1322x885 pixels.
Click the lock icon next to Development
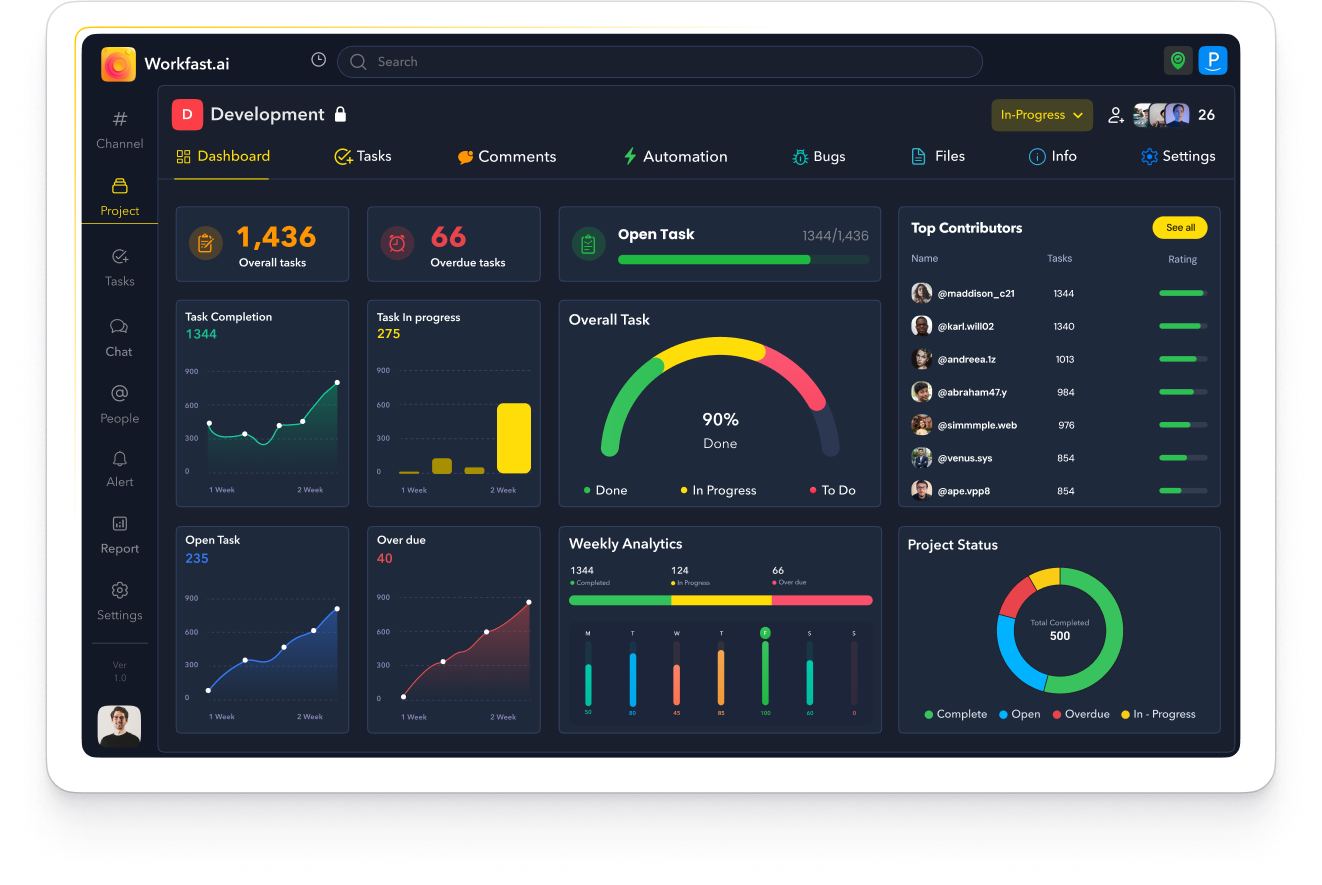pos(340,114)
